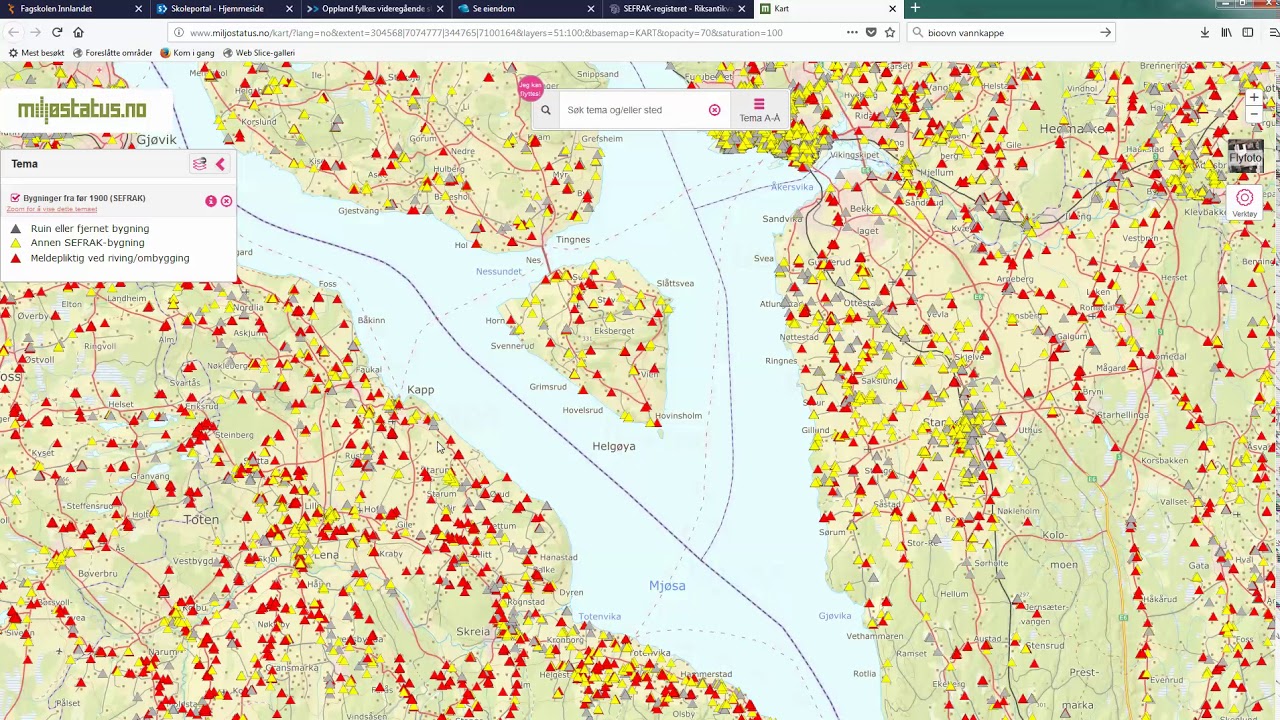Reload the current page
This screenshot has height=720, width=1280.
click(x=57, y=33)
